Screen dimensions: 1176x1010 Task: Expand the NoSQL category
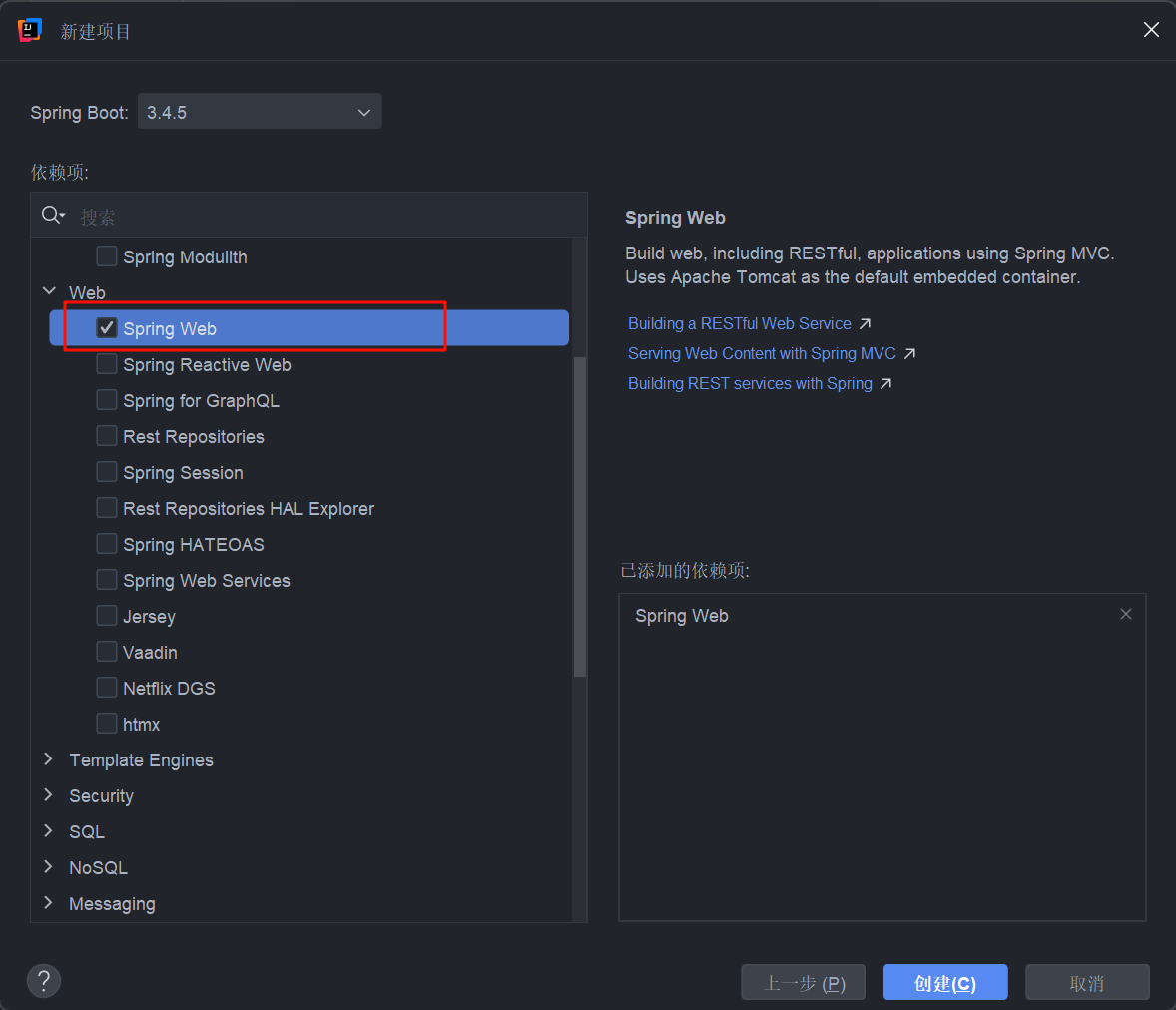(49, 867)
